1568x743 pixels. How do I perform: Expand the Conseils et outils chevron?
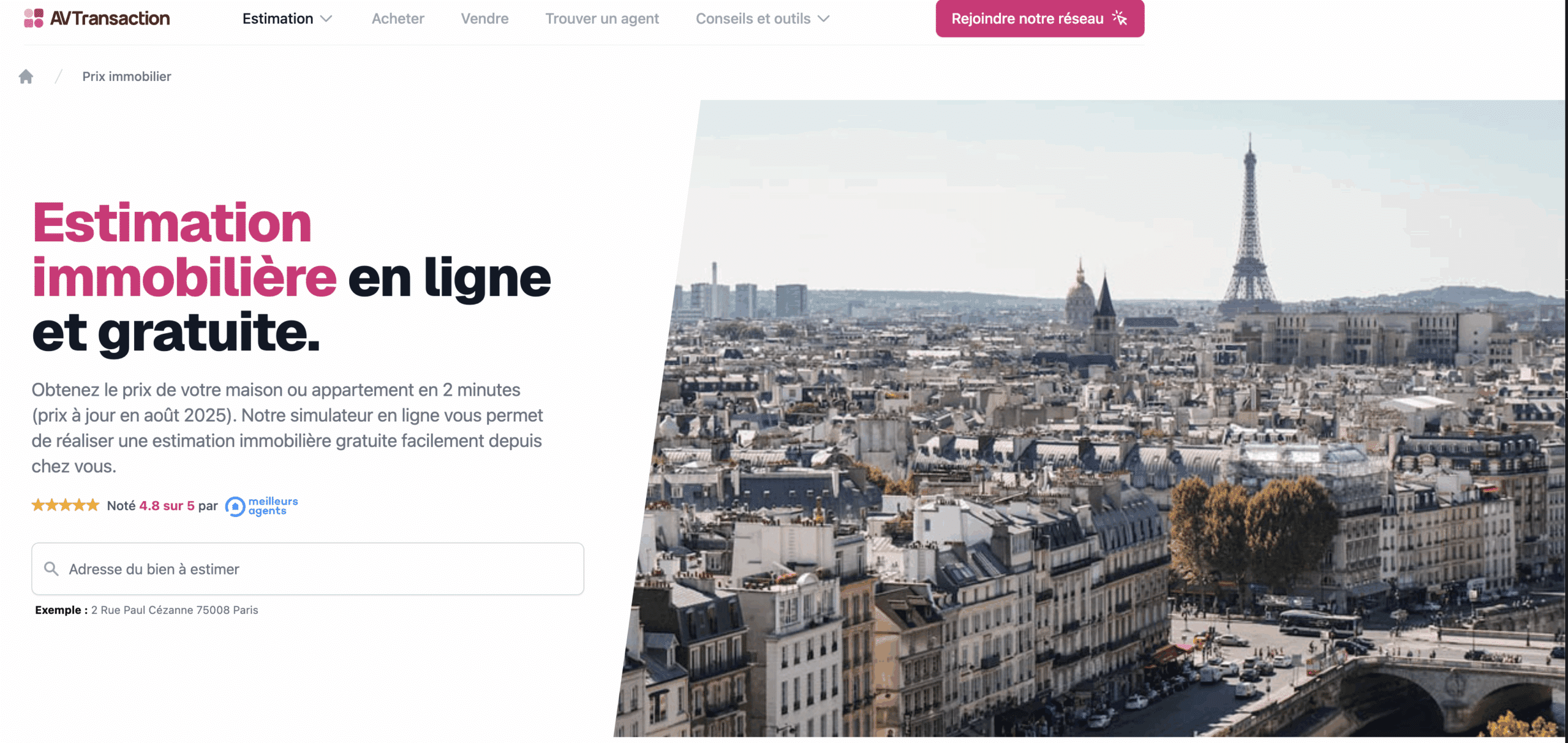coord(824,19)
